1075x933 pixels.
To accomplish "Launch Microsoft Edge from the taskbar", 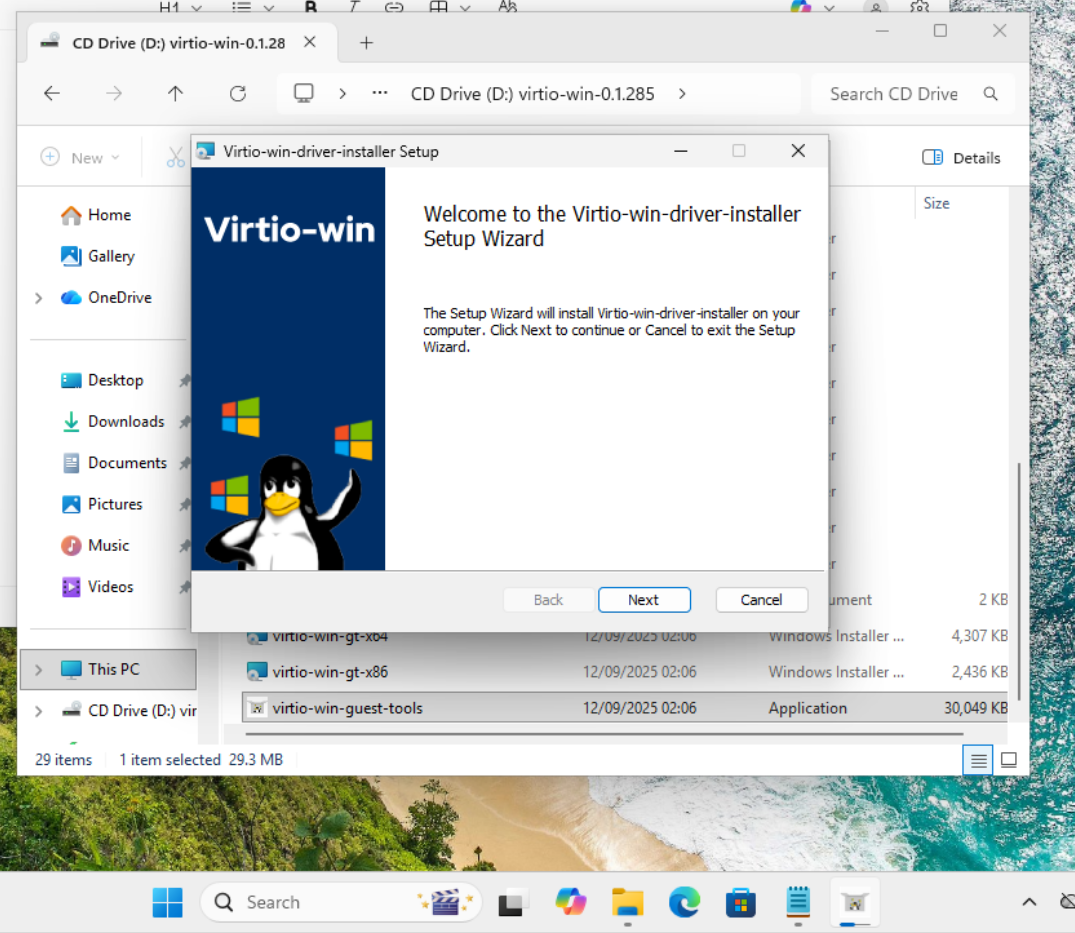I will tap(685, 902).
